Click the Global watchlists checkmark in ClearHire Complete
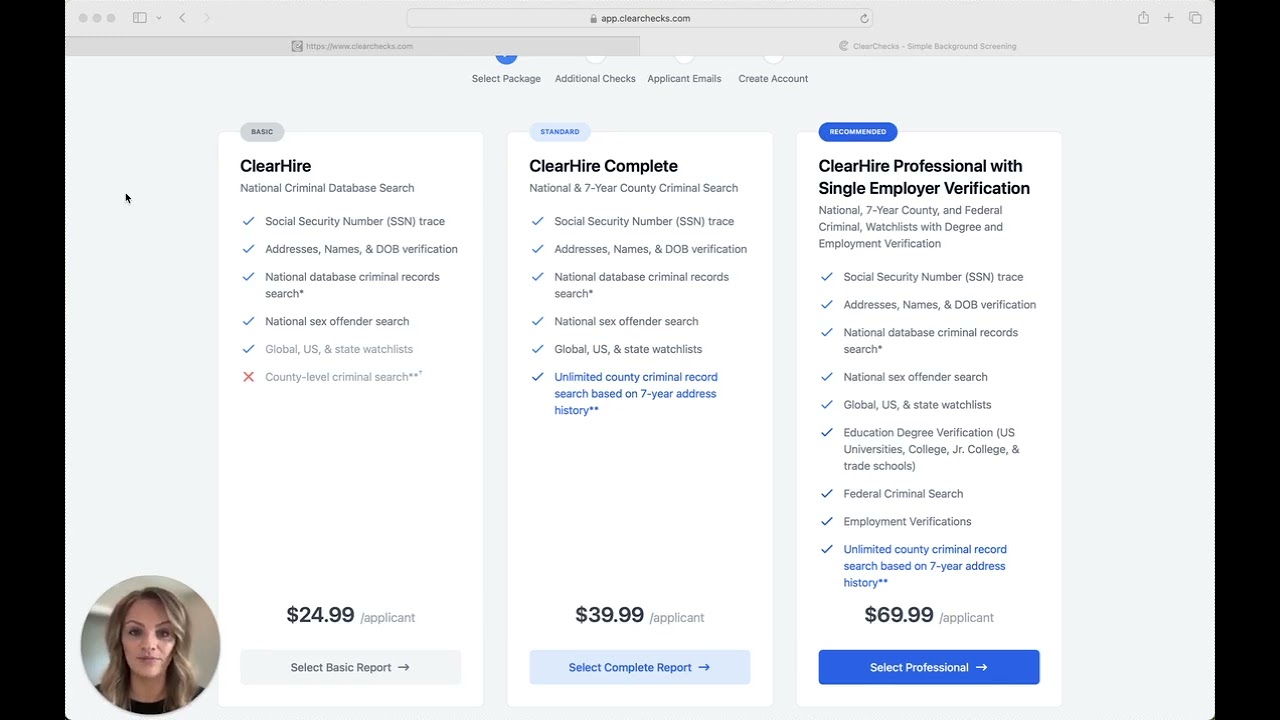This screenshot has width=1280, height=720. tap(537, 349)
